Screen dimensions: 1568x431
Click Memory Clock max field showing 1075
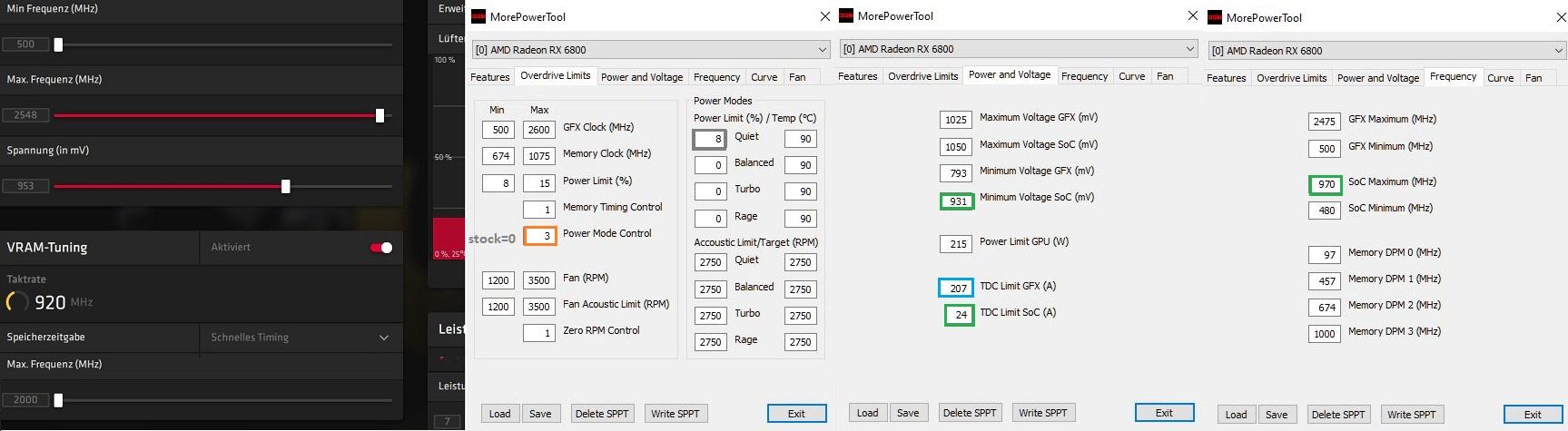(x=539, y=156)
